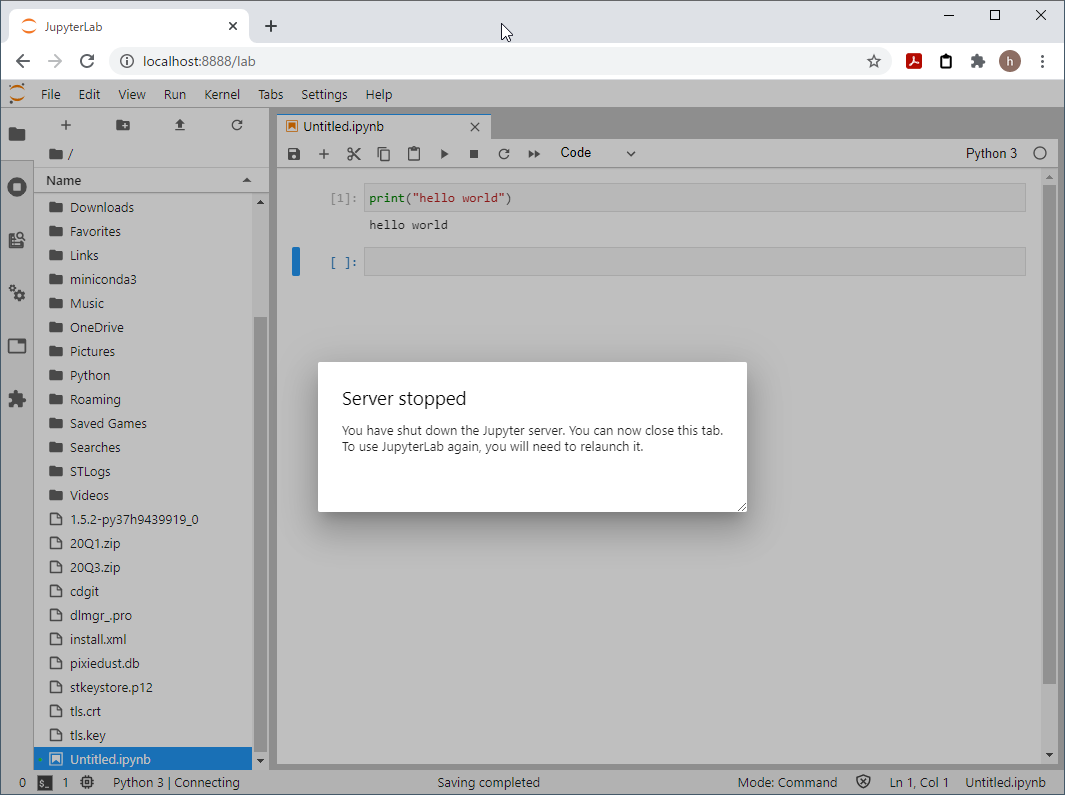Bookmark page with star icon
1065x795 pixels.
[874, 61]
